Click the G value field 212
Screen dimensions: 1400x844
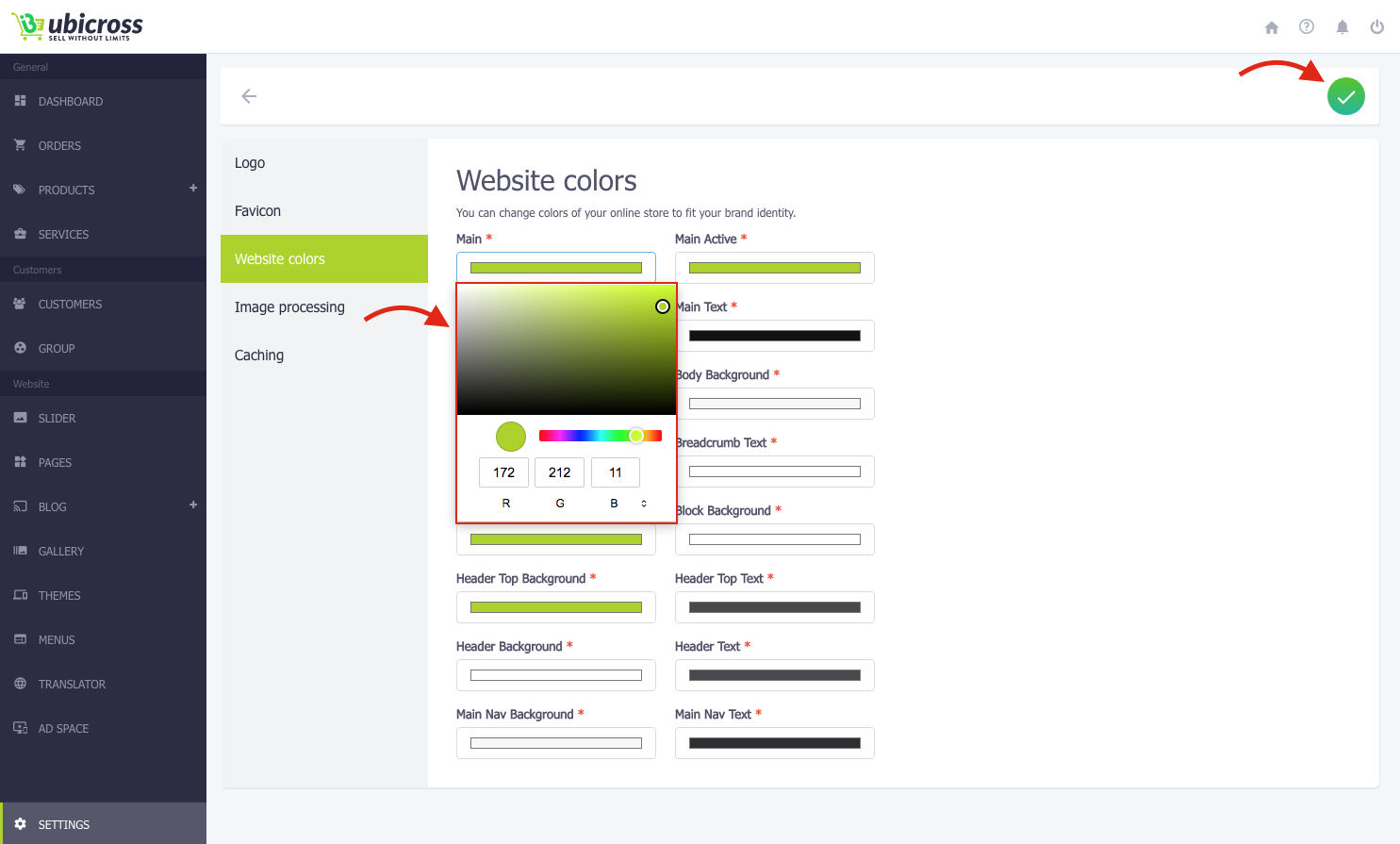(x=560, y=472)
